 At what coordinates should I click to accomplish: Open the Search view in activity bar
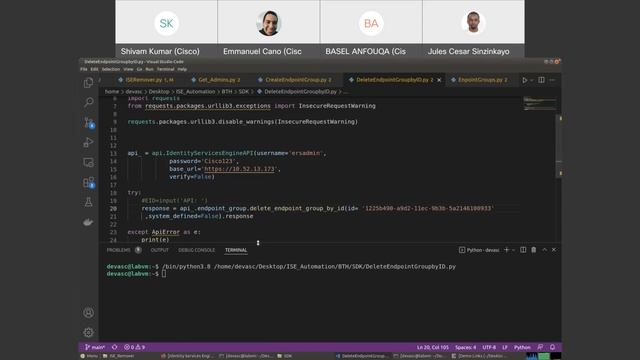coord(88,102)
